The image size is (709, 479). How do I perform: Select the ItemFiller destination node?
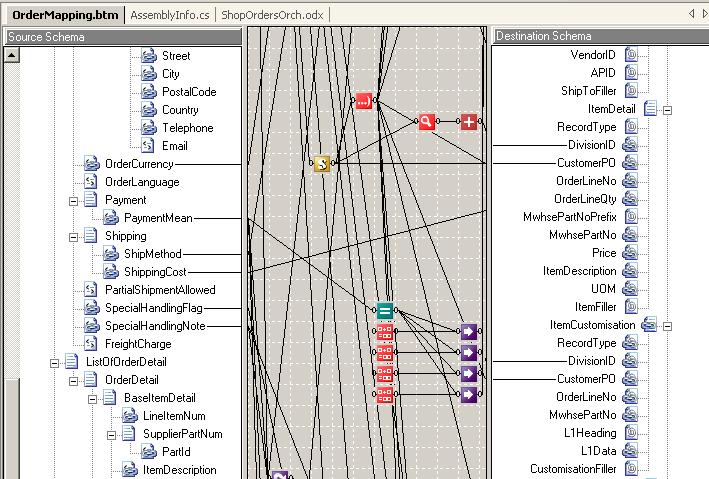click(x=596, y=307)
